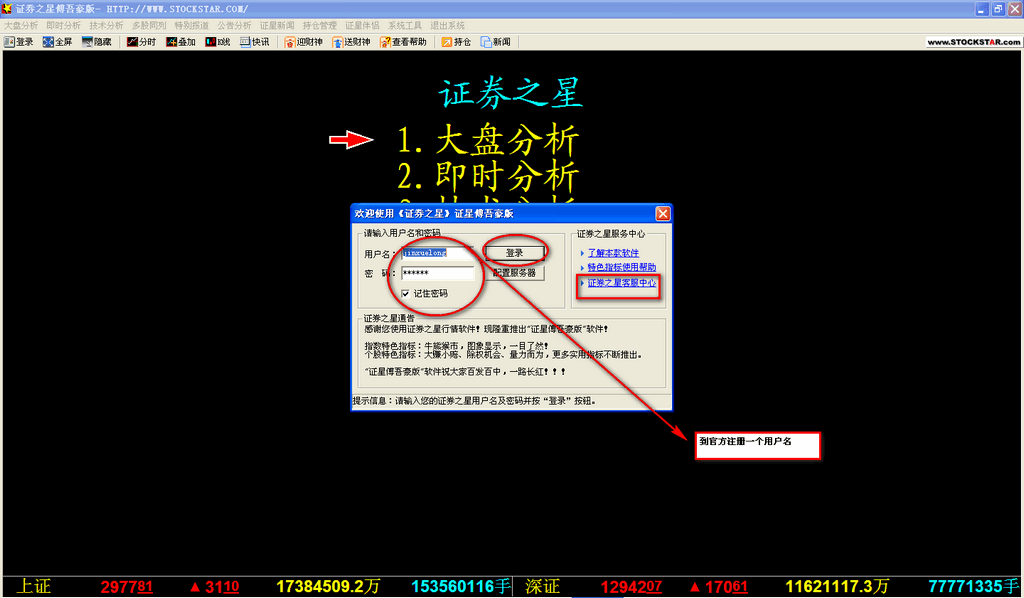Open the 快讯 news flash toolbar item

pyautogui.click(x=255, y=42)
